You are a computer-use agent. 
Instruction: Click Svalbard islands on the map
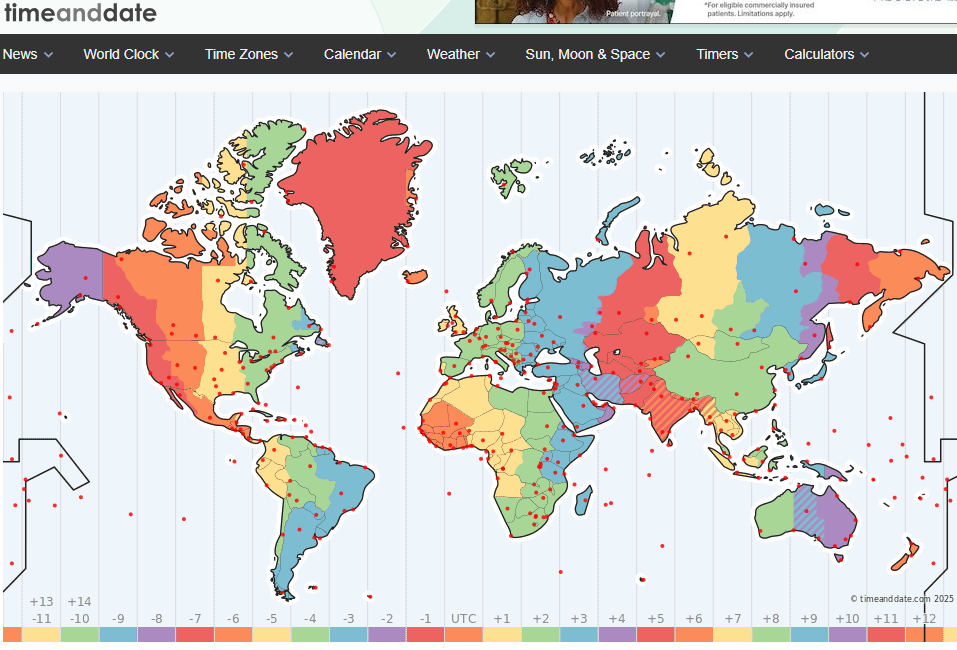tap(511, 176)
